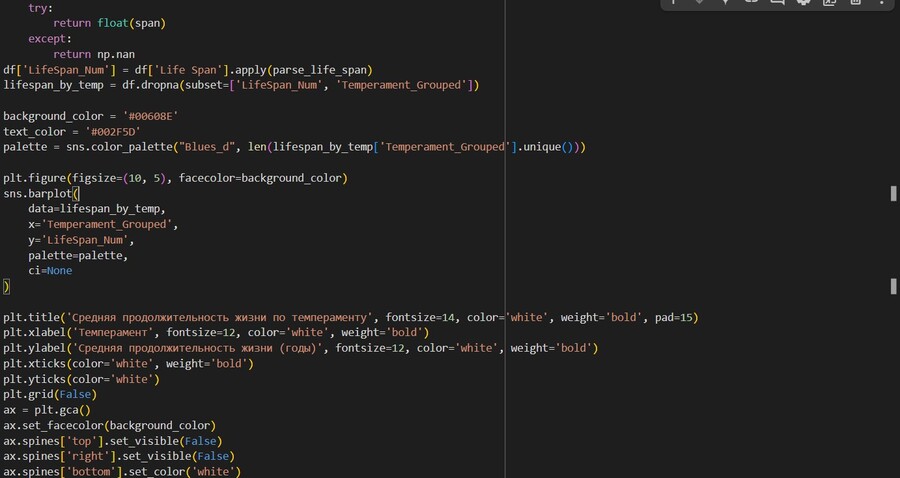Click the 'return np.nan' line
Viewport: 900px width, 478px height.
[x=94, y=55]
